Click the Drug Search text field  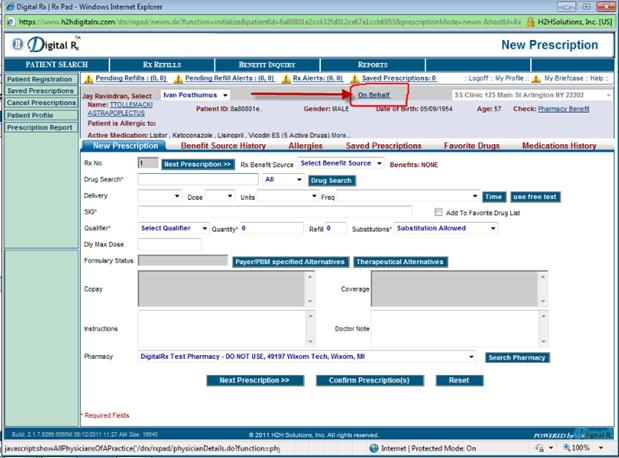tap(198, 180)
